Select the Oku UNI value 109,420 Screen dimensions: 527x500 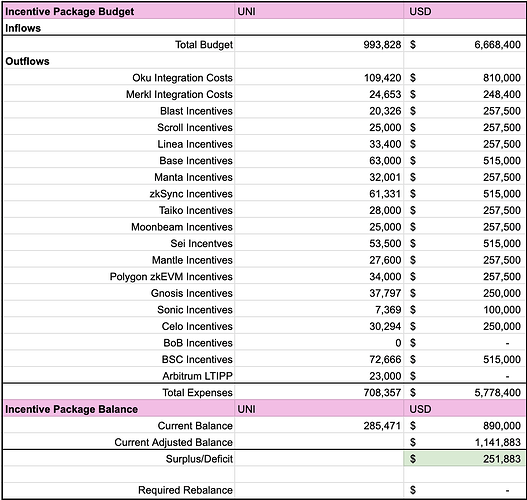(x=382, y=78)
